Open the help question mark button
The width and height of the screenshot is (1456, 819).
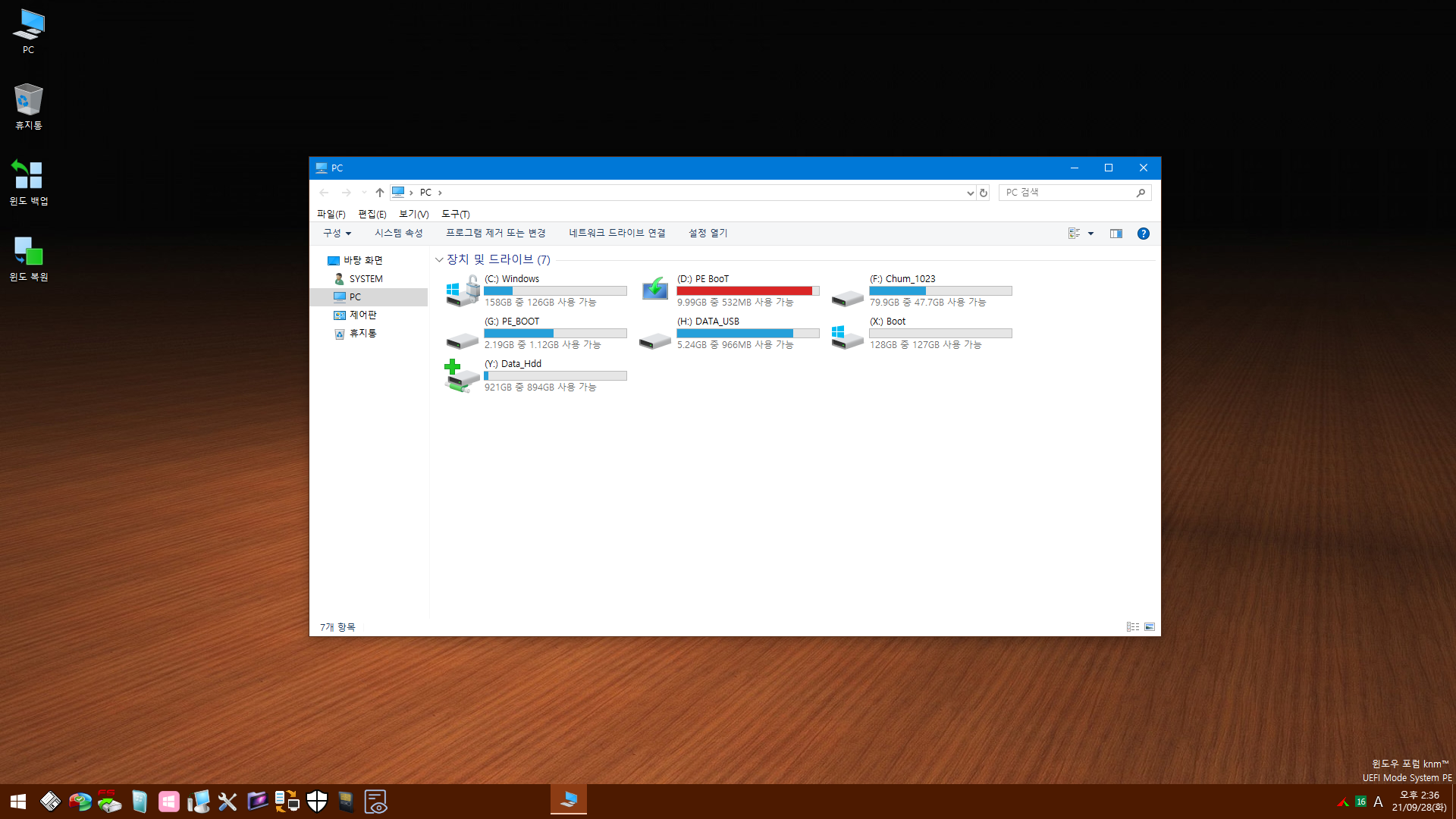tap(1144, 234)
